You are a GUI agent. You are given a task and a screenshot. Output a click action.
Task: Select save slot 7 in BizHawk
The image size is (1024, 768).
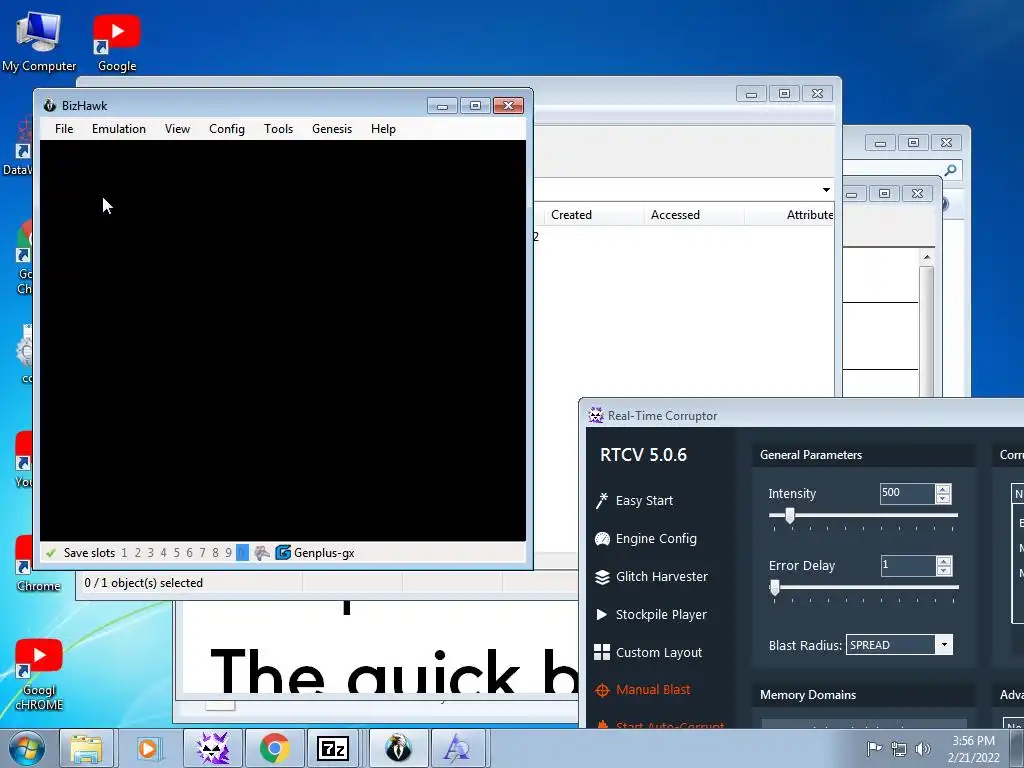pos(202,552)
